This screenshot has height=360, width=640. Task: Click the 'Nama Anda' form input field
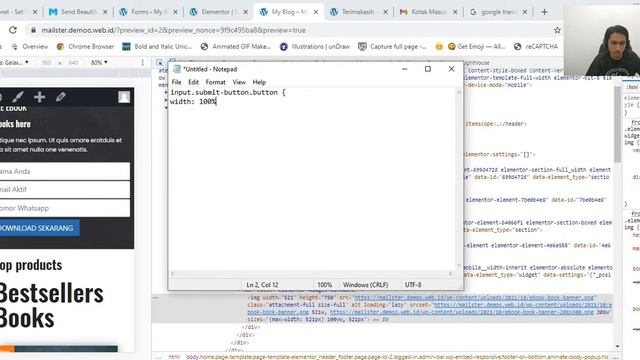(64, 171)
